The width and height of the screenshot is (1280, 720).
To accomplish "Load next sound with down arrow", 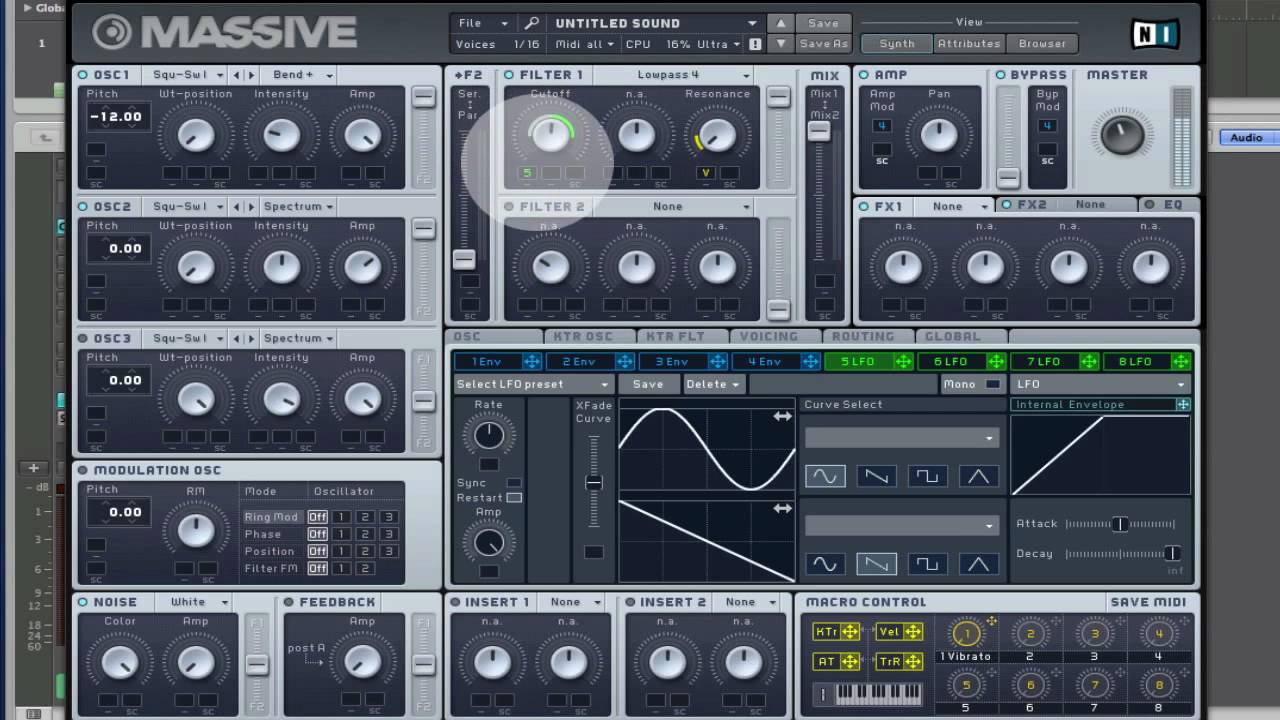I will pos(781,44).
